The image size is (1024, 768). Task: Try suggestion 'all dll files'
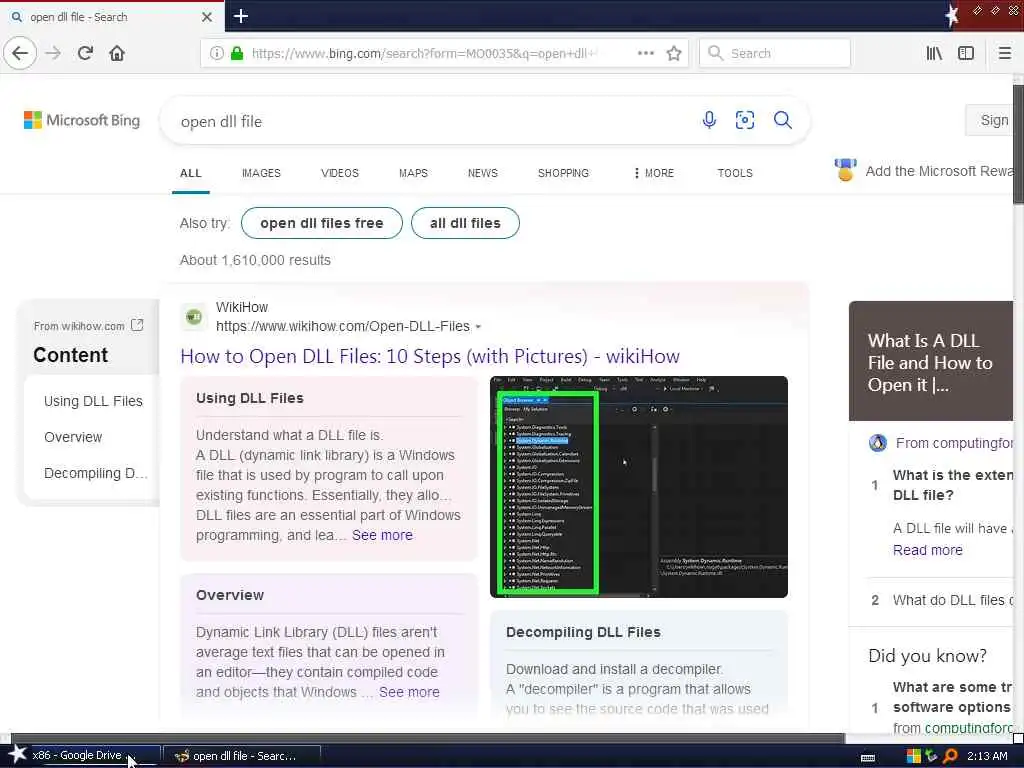[465, 223]
